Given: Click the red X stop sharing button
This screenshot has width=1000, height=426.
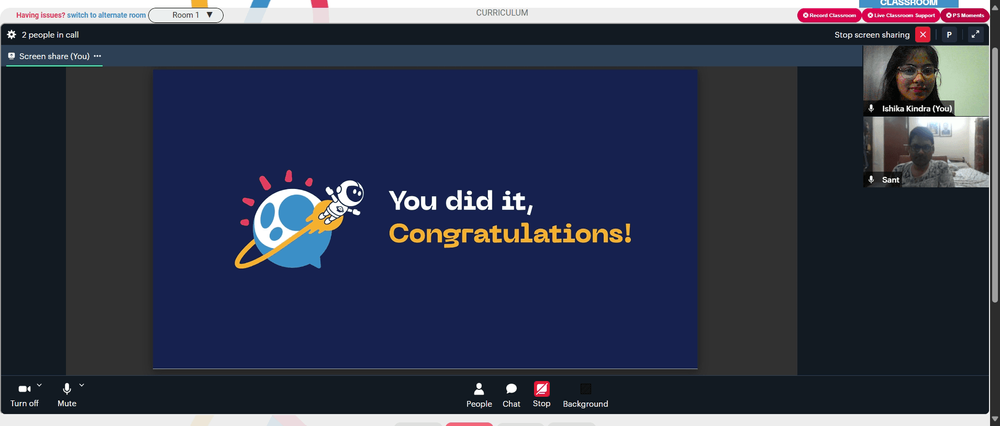Looking at the screenshot, I should pos(922,34).
